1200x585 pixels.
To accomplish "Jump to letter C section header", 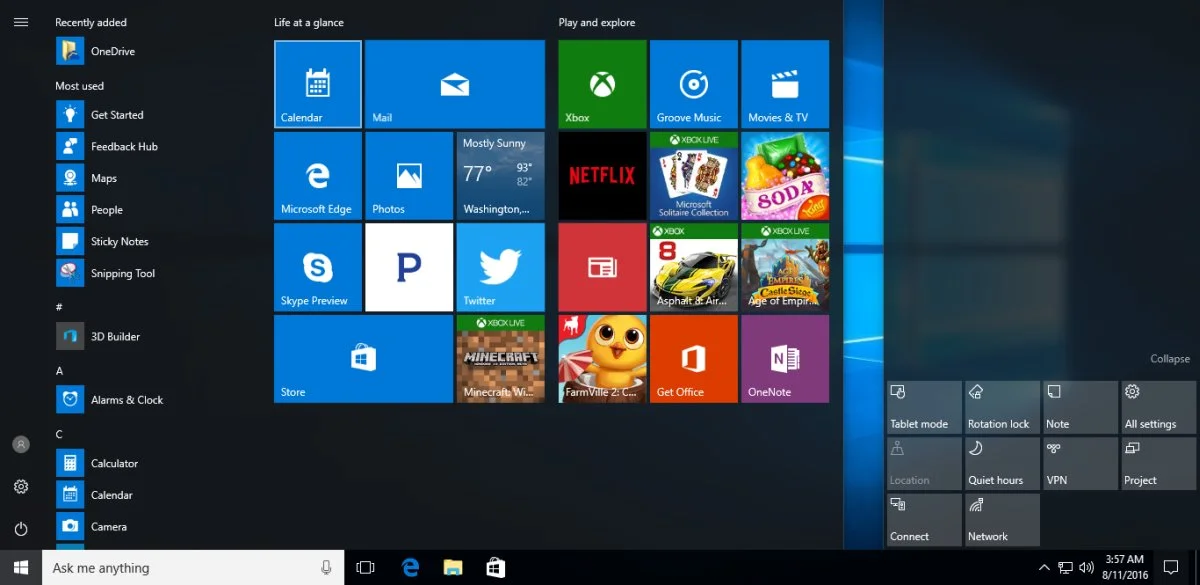I will [x=59, y=434].
